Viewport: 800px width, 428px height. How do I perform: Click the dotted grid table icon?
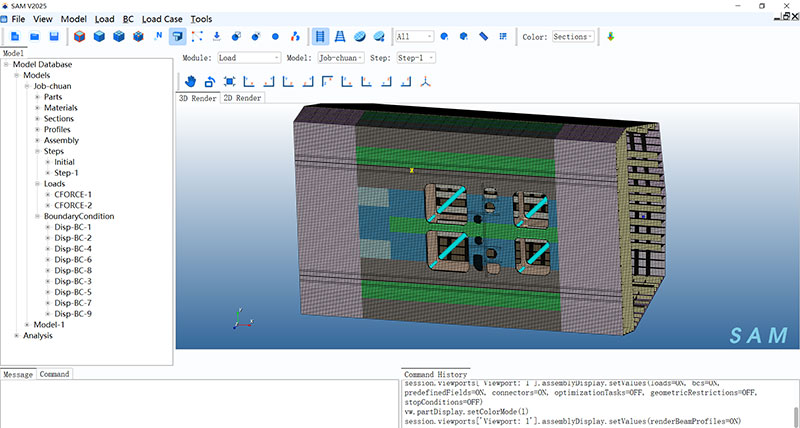(503, 37)
